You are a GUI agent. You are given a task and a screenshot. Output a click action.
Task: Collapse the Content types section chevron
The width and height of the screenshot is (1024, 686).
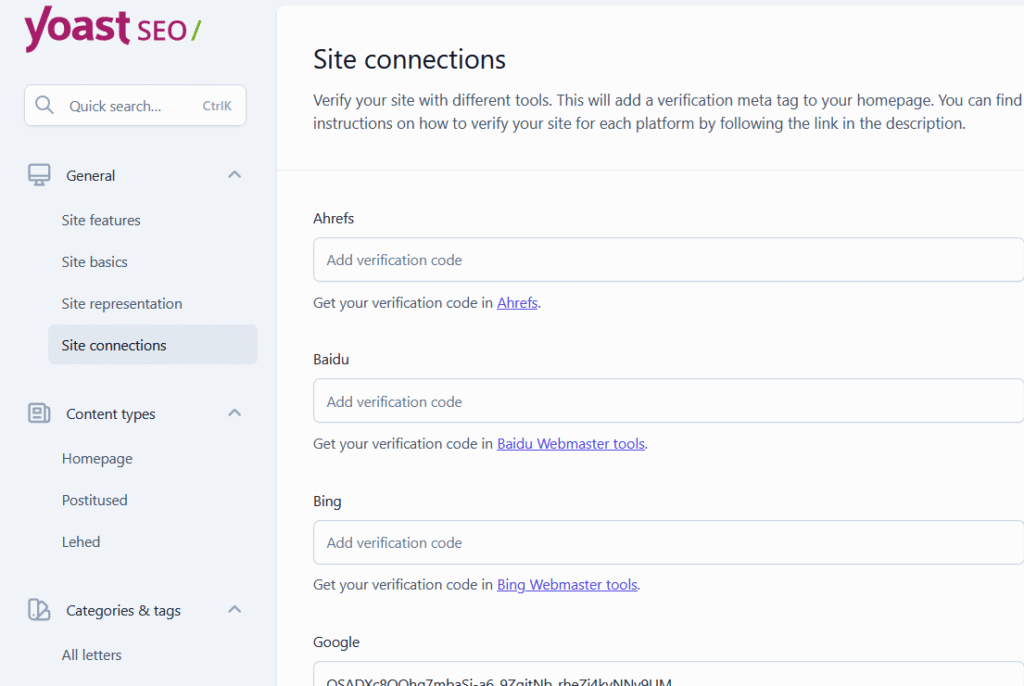[234, 413]
